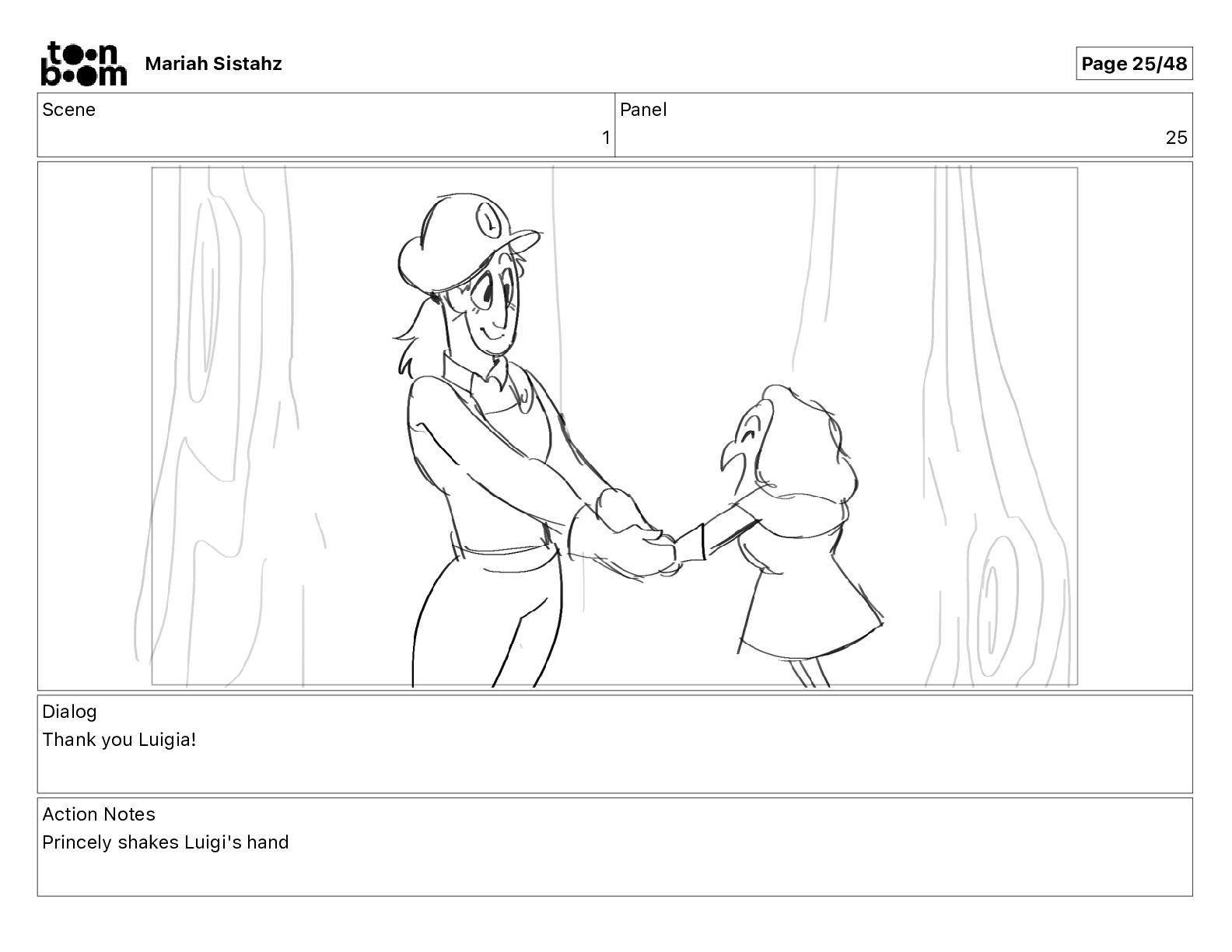Click the 'Action Notes' section label
The image size is (1232, 952).
[99, 814]
